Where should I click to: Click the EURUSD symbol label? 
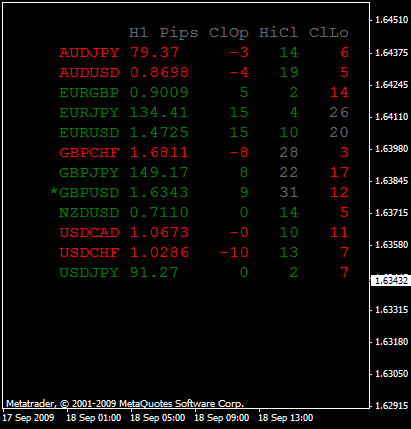pos(89,133)
